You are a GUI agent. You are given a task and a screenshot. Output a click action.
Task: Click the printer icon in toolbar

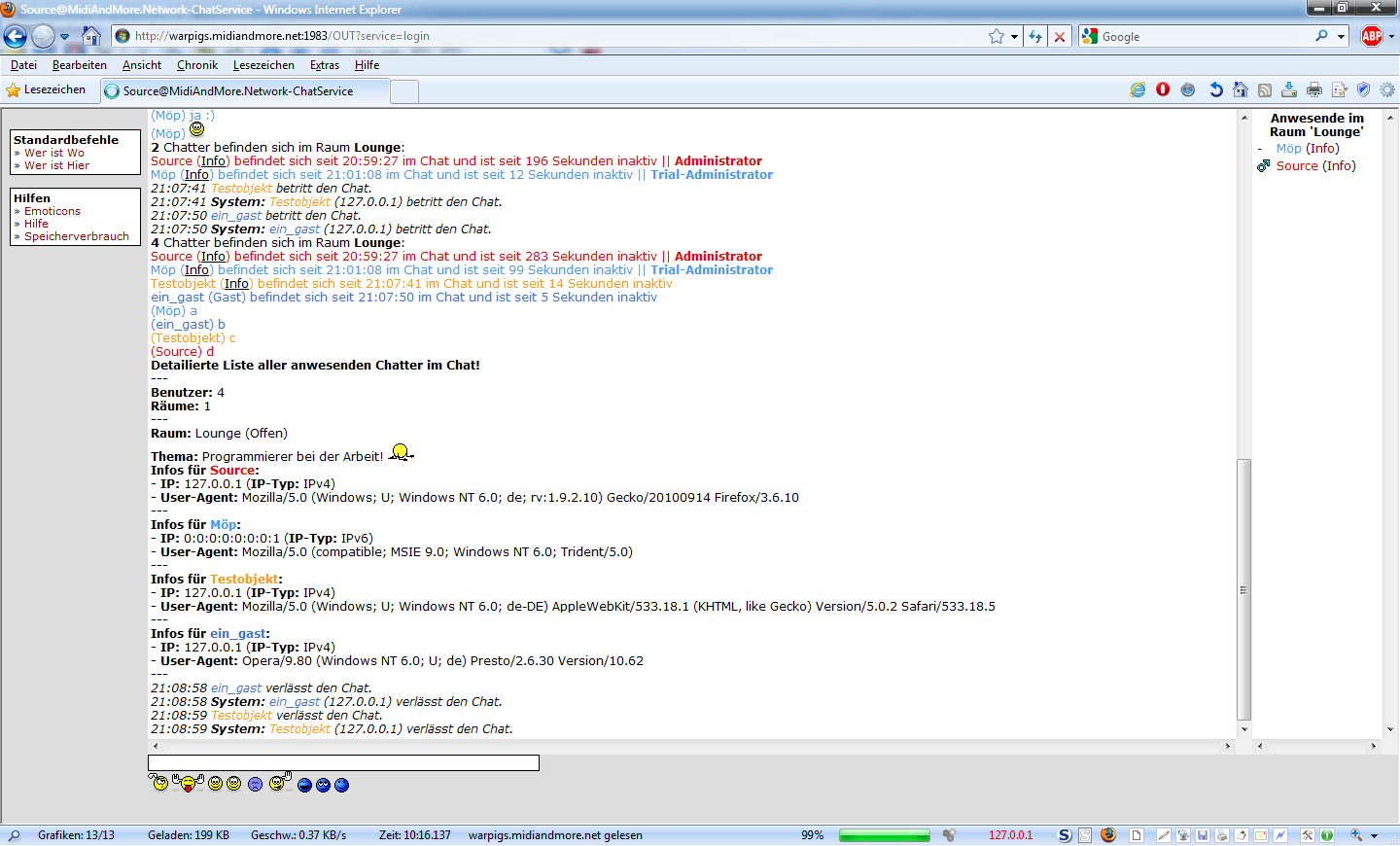click(1314, 89)
